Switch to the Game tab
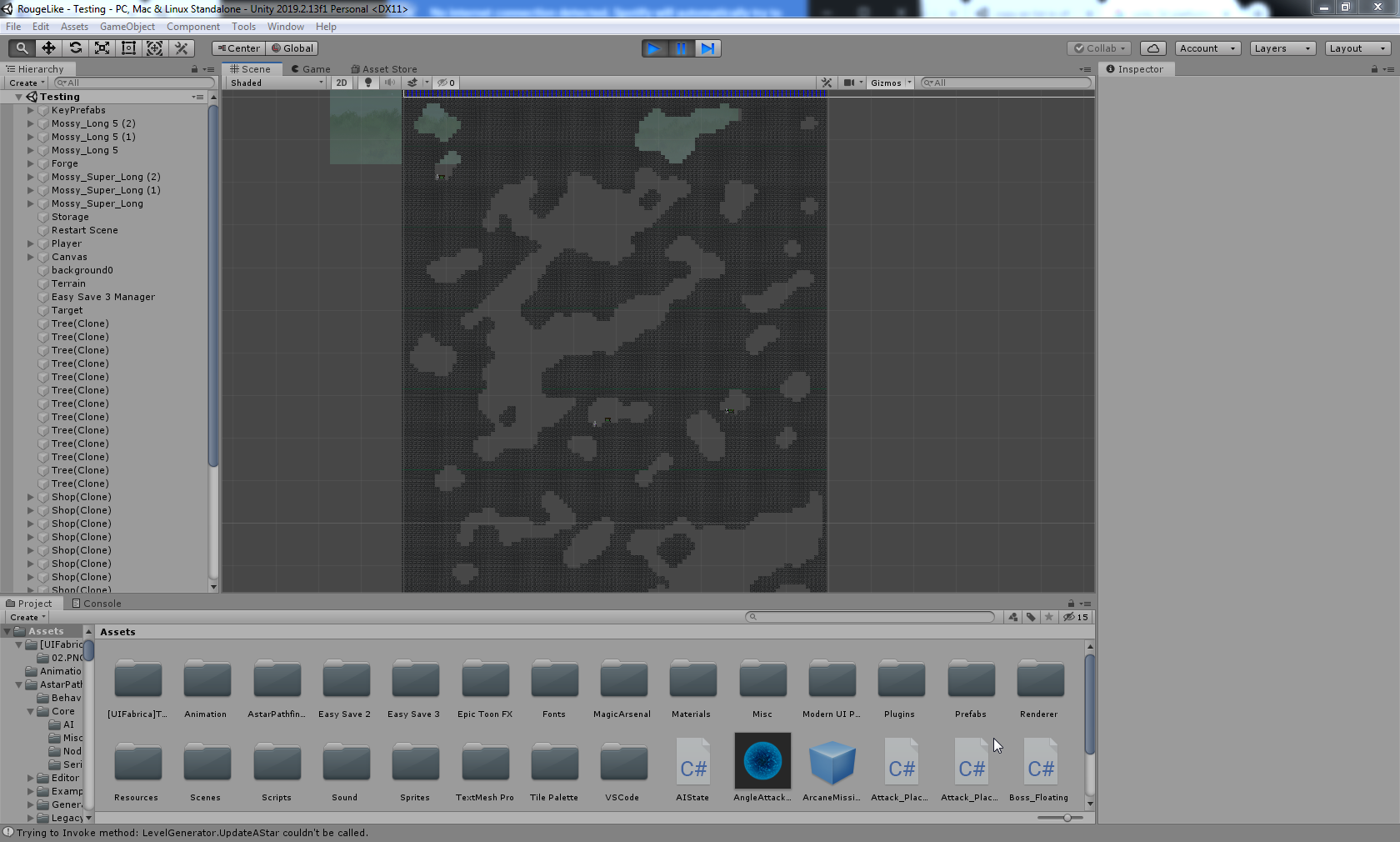The height and width of the screenshot is (842, 1400). 311,68
